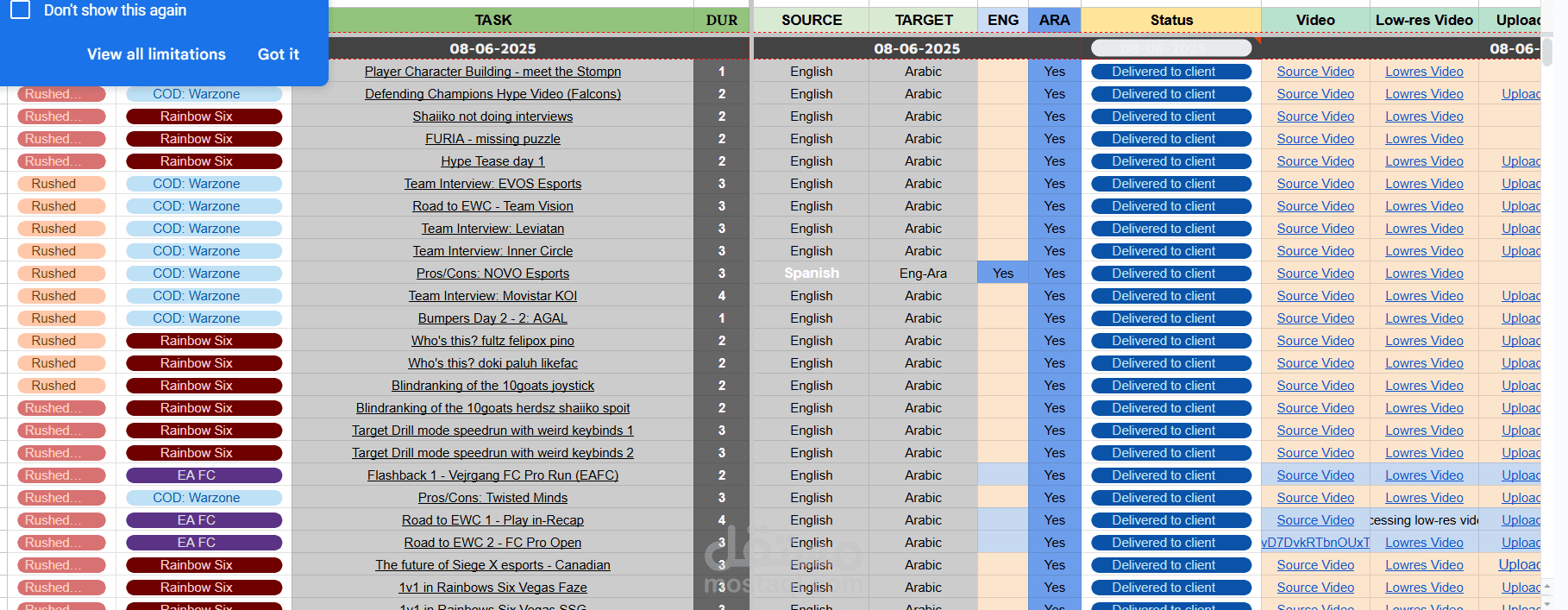Select the "cessing low-res vid" cell text
The height and width of the screenshot is (610, 1568).
(1424, 520)
